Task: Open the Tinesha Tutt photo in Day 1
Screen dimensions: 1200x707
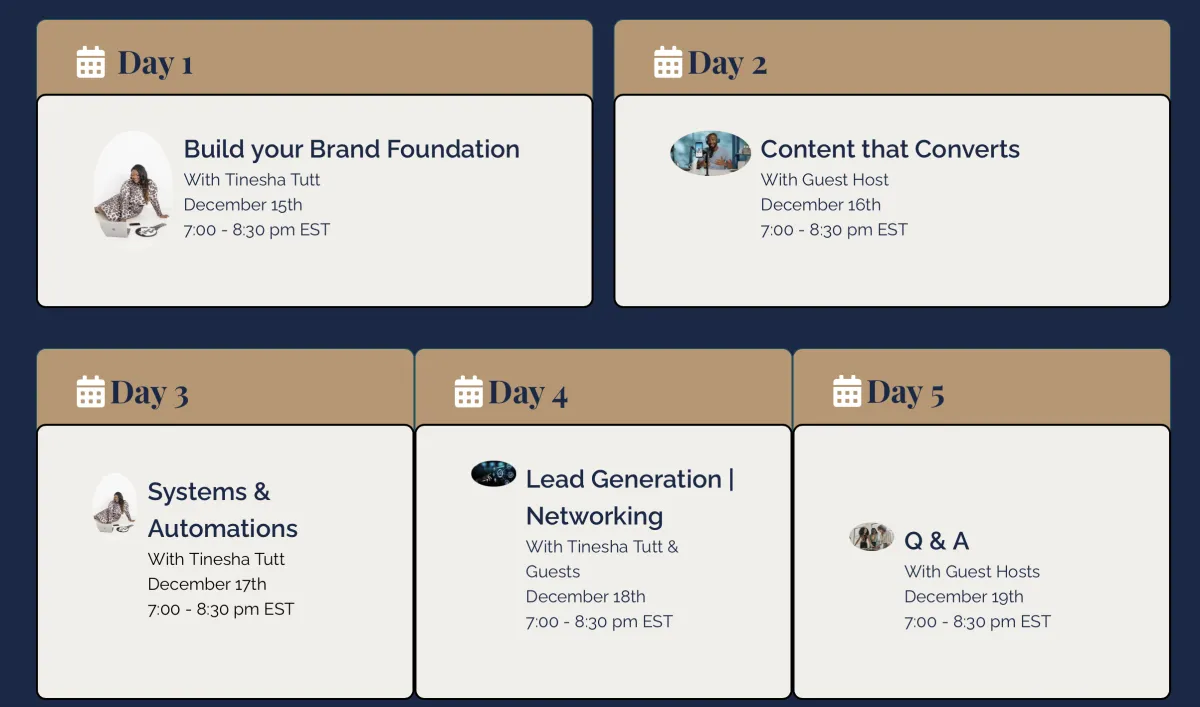Action: [x=133, y=189]
